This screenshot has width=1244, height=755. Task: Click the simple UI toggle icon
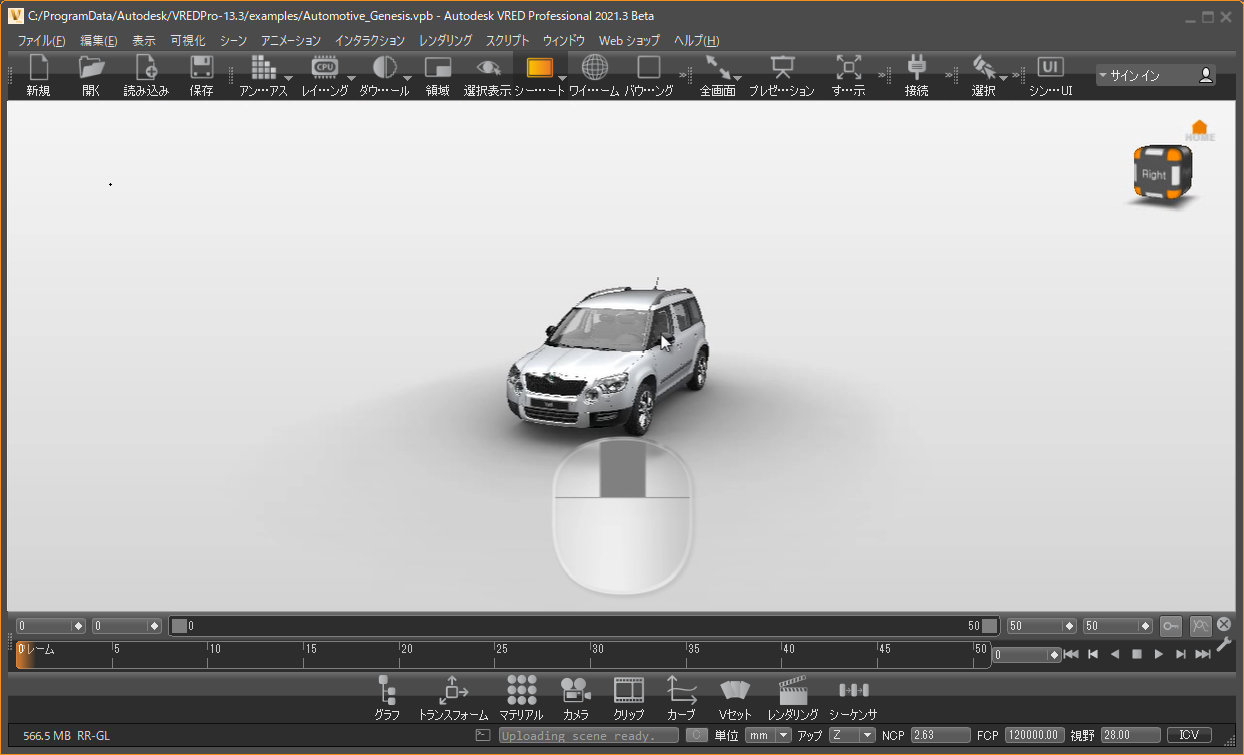pos(1050,66)
